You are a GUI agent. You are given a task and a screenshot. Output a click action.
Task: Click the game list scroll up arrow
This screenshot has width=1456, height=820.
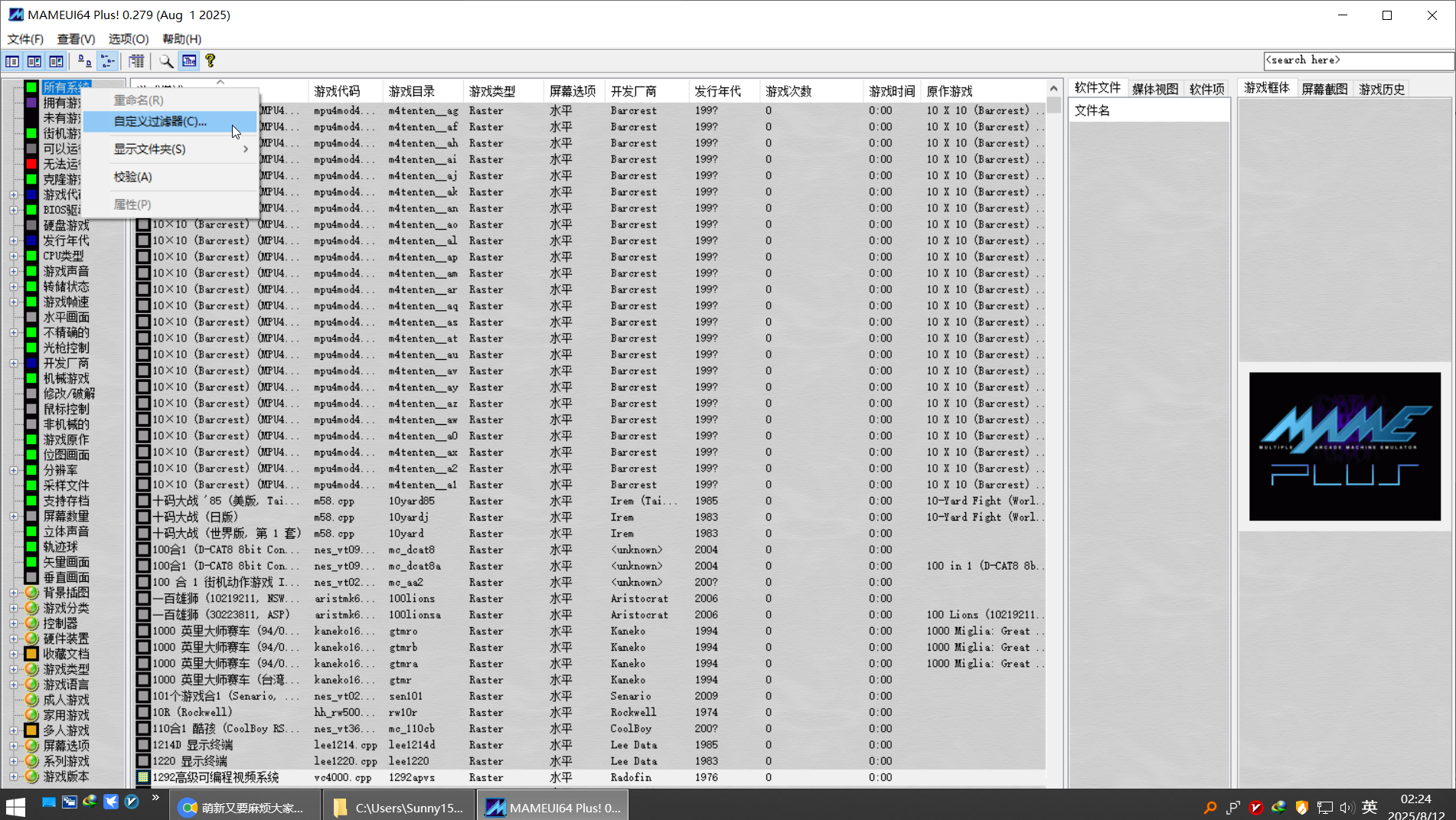point(1054,89)
